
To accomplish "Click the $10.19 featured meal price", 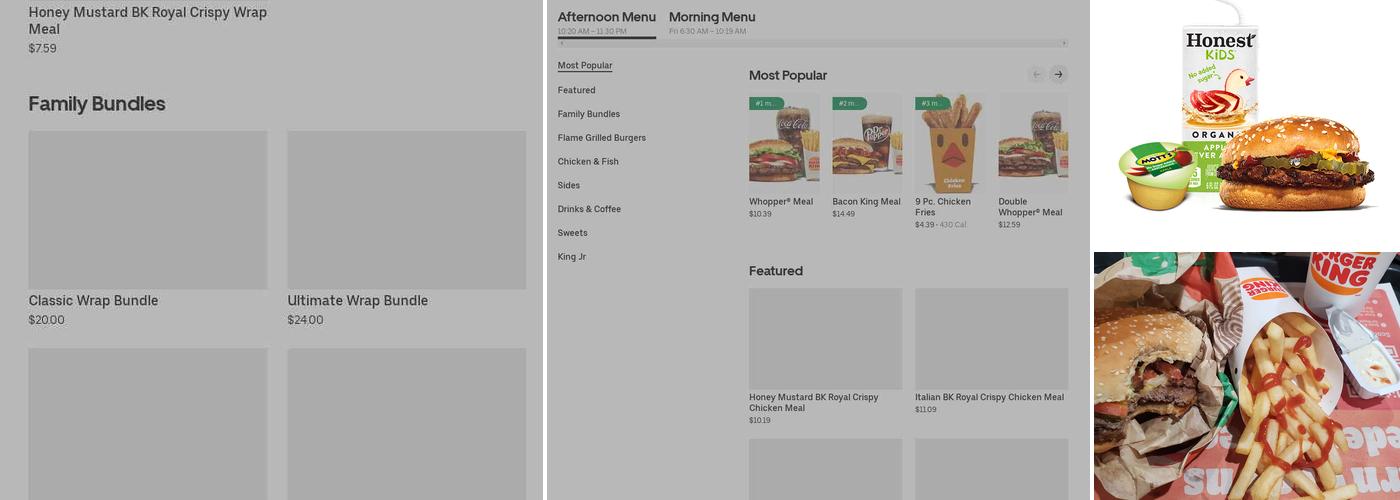I will pyautogui.click(x=760, y=420).
